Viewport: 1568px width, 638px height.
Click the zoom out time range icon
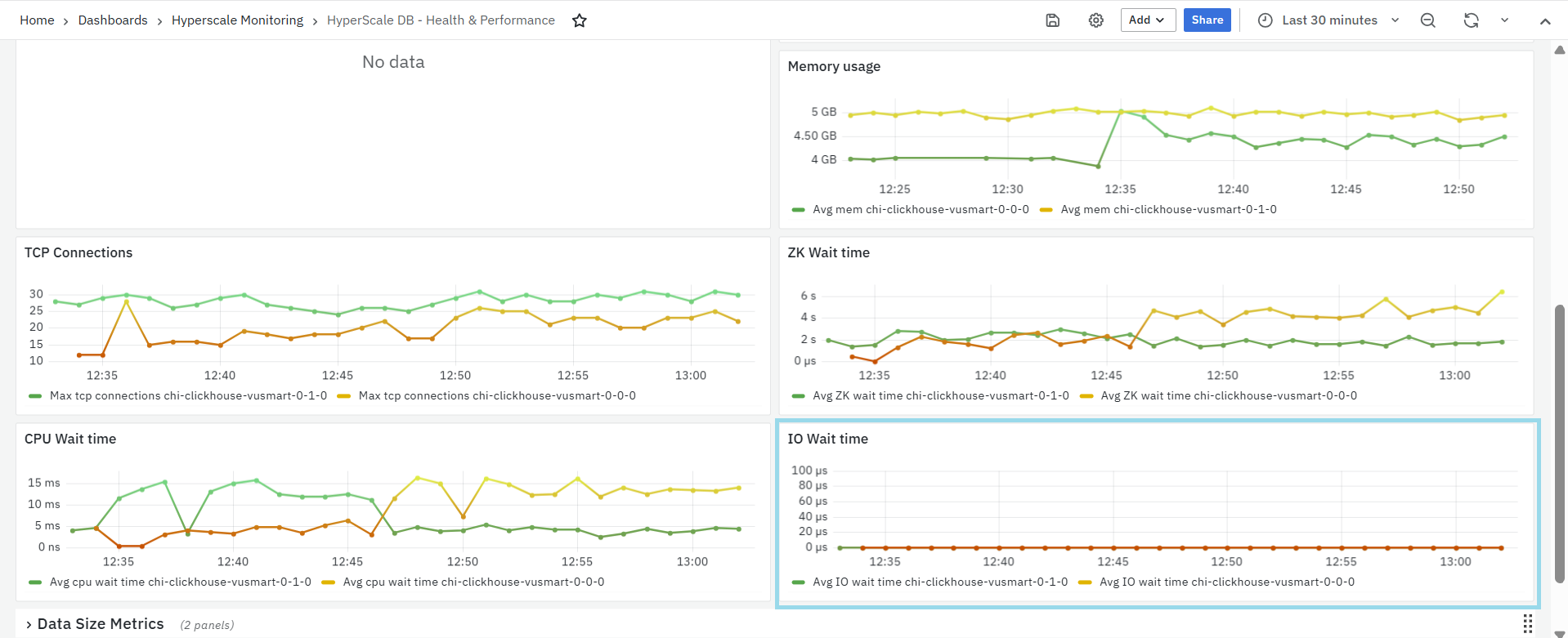1428,20
